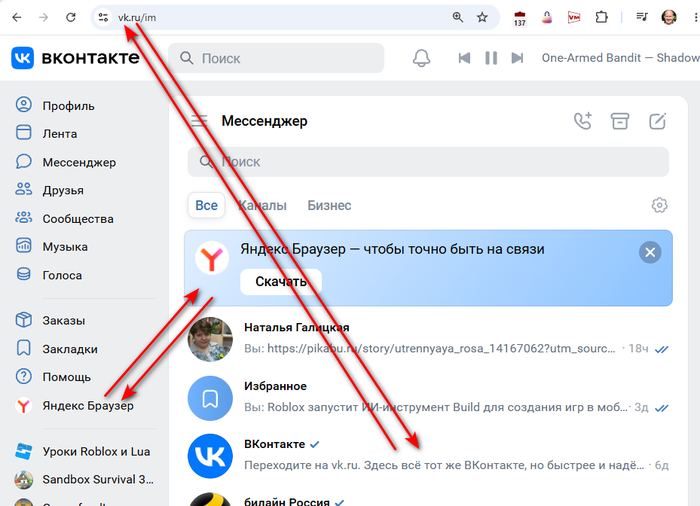Open the ВКонтакте official chat

[428, 455]
